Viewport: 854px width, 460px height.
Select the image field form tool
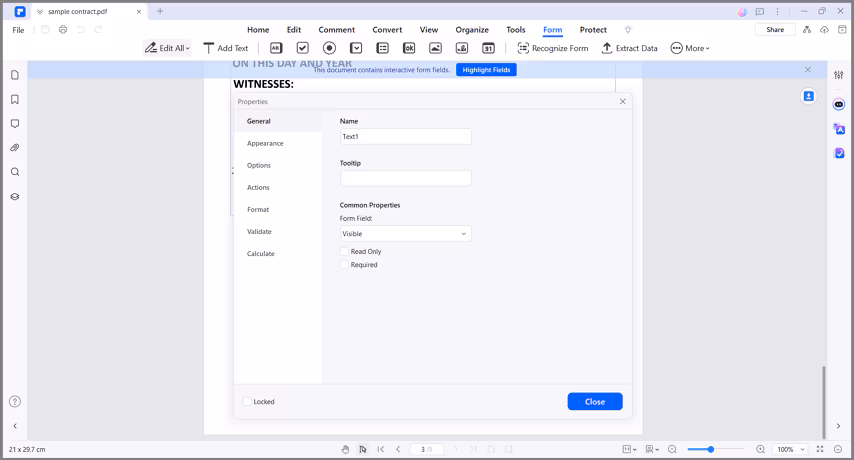436,48
